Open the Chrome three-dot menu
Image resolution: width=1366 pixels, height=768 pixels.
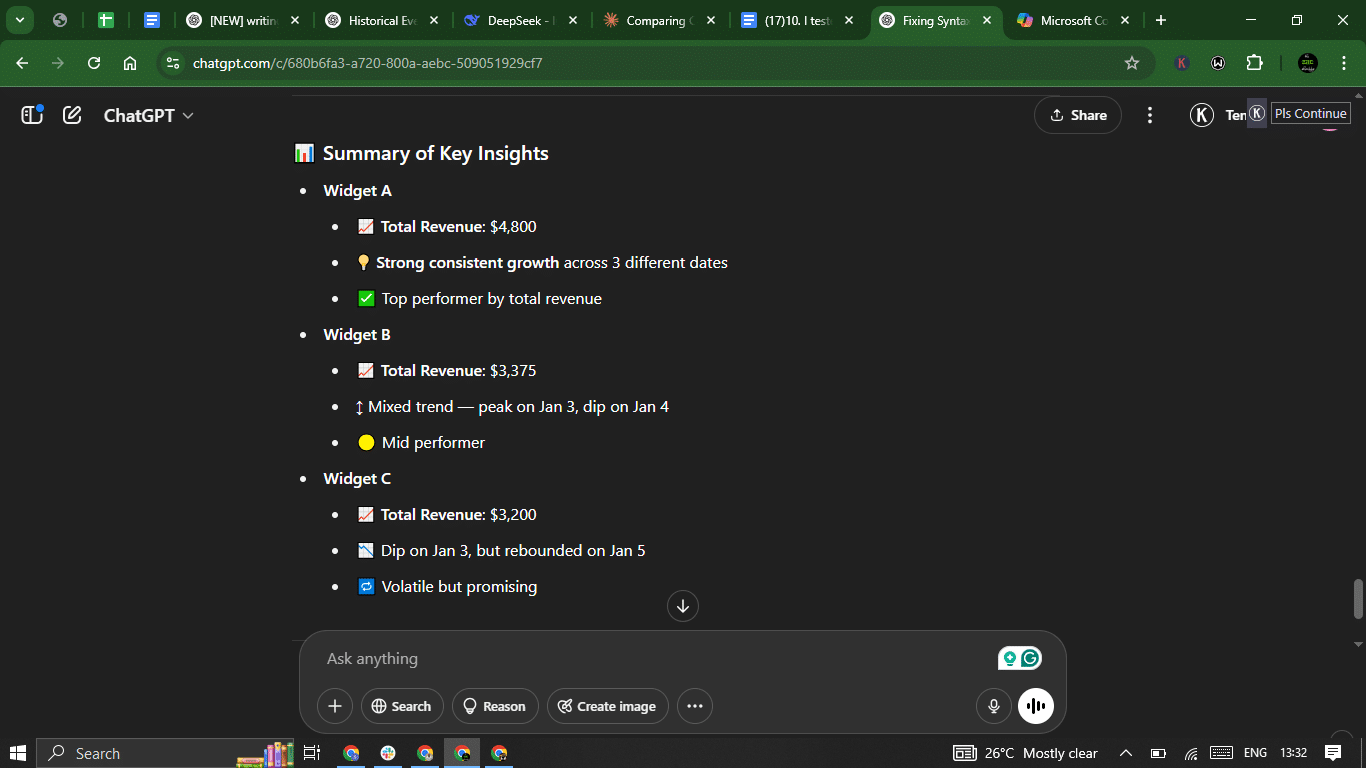point(1343,63)
